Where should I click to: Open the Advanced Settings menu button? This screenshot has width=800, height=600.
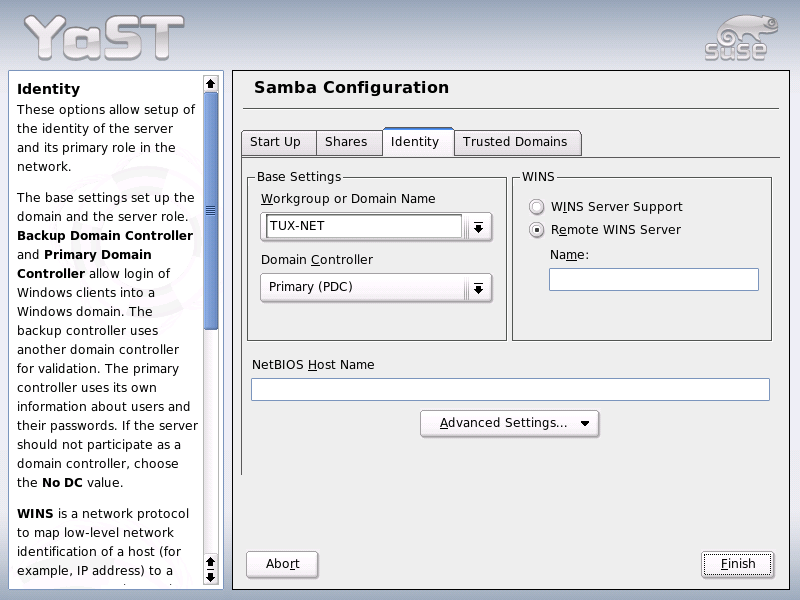click(x=509, y=423)
